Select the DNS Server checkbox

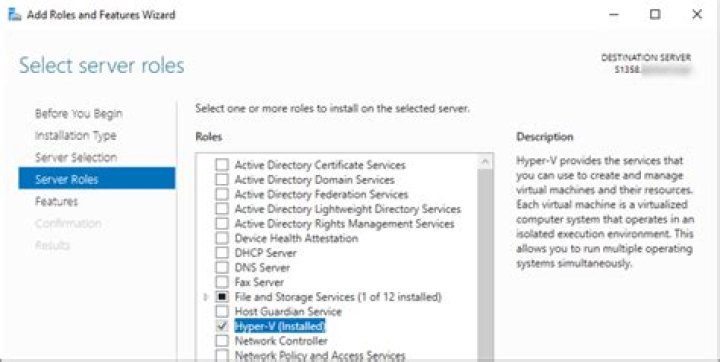coord(222,267)
